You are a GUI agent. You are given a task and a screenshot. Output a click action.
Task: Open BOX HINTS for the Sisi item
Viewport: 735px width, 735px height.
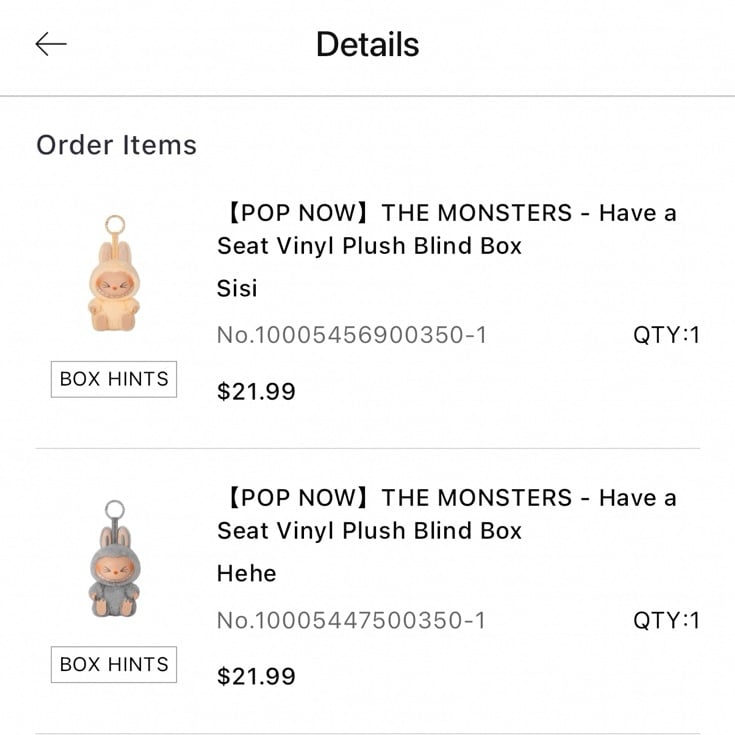[x=114, y=379]
